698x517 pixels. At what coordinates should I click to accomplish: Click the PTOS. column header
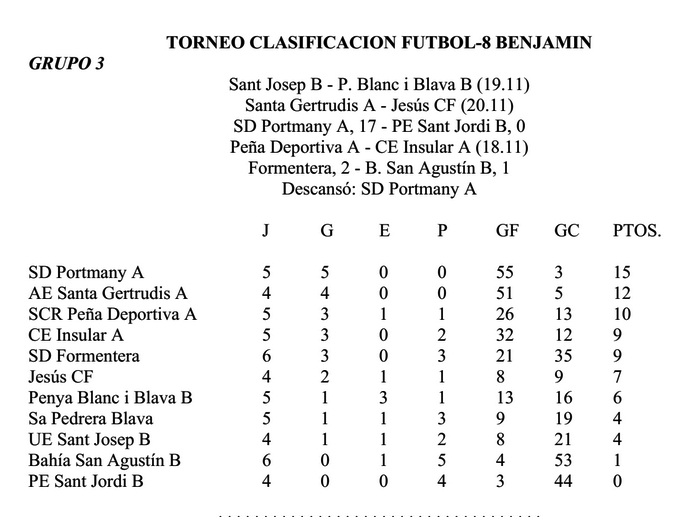click(x=637, y=231)
